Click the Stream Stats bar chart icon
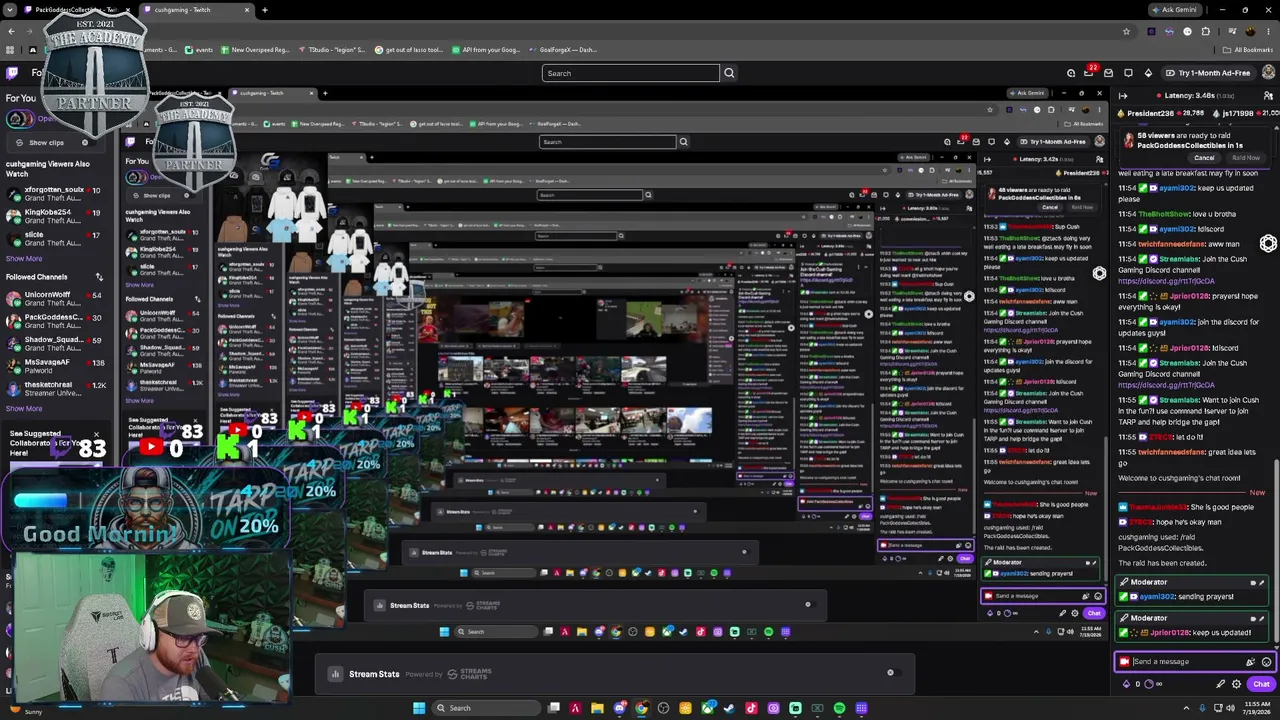This screenshot has width=1280, height=720. point(335,674)
